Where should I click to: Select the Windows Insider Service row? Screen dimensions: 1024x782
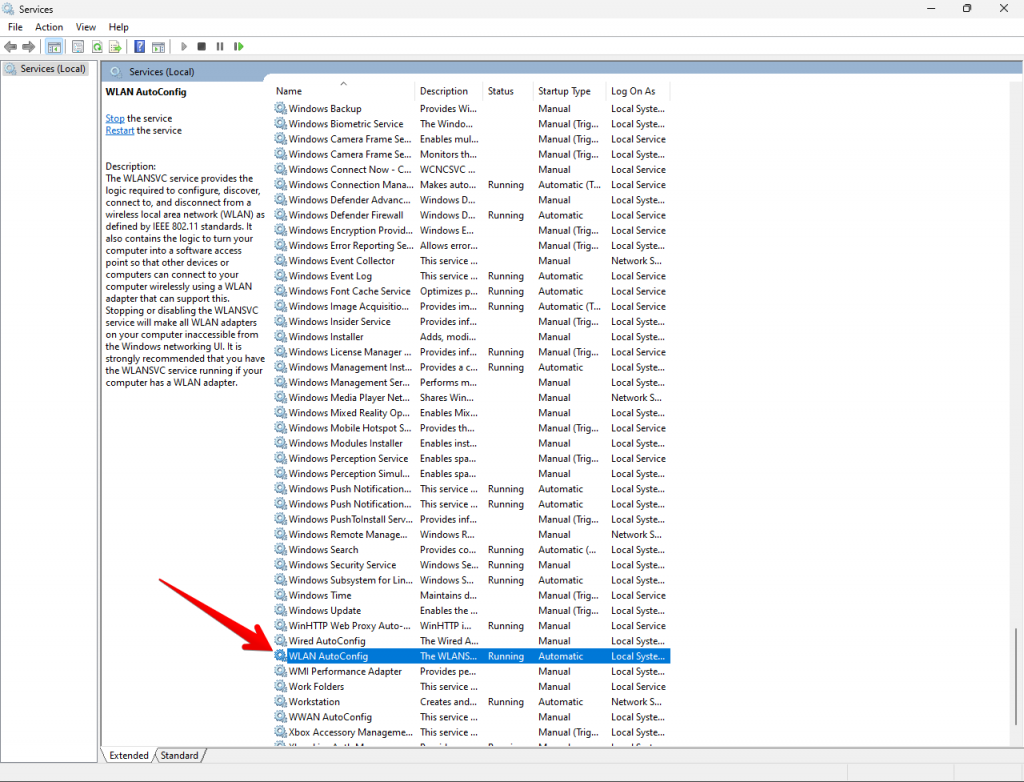[472, 321]
